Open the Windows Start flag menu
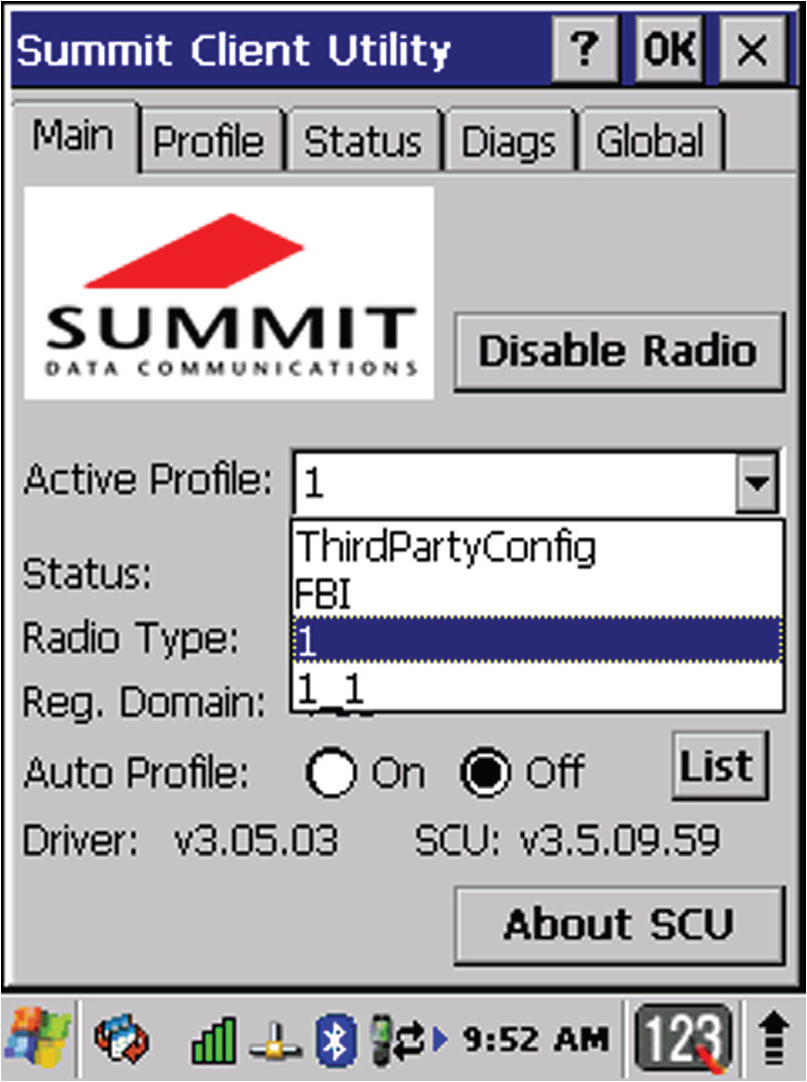 pos(36,1039)
